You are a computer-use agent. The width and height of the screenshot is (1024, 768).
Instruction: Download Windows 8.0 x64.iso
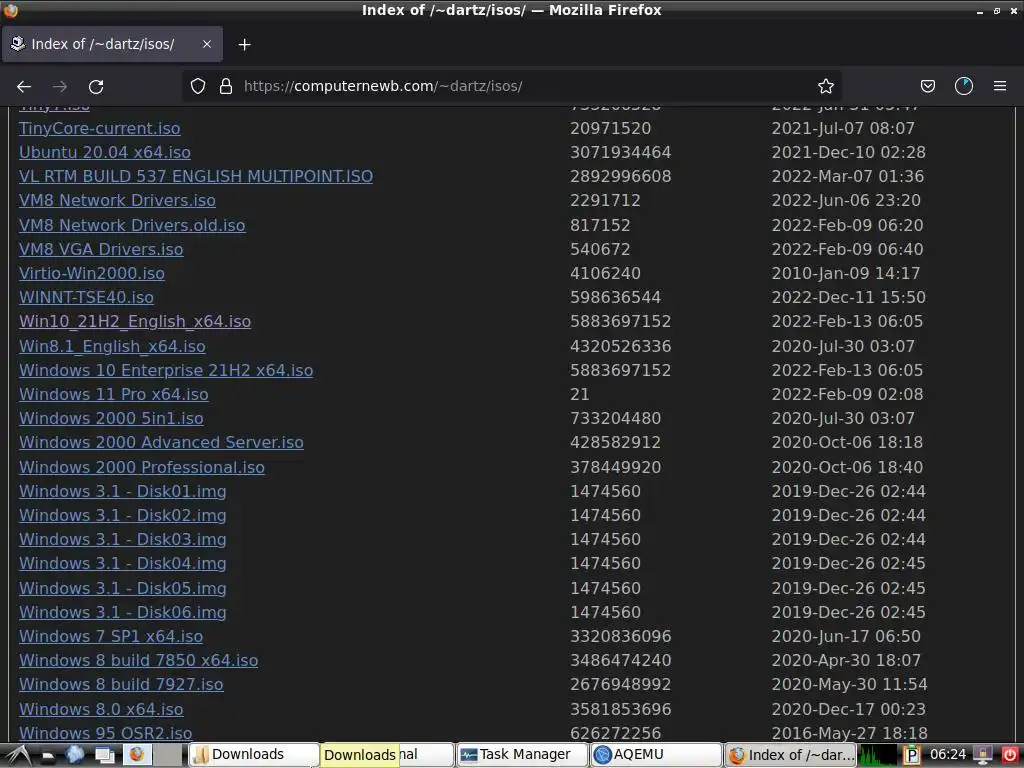pyautogui.click(x=101, y=709)
